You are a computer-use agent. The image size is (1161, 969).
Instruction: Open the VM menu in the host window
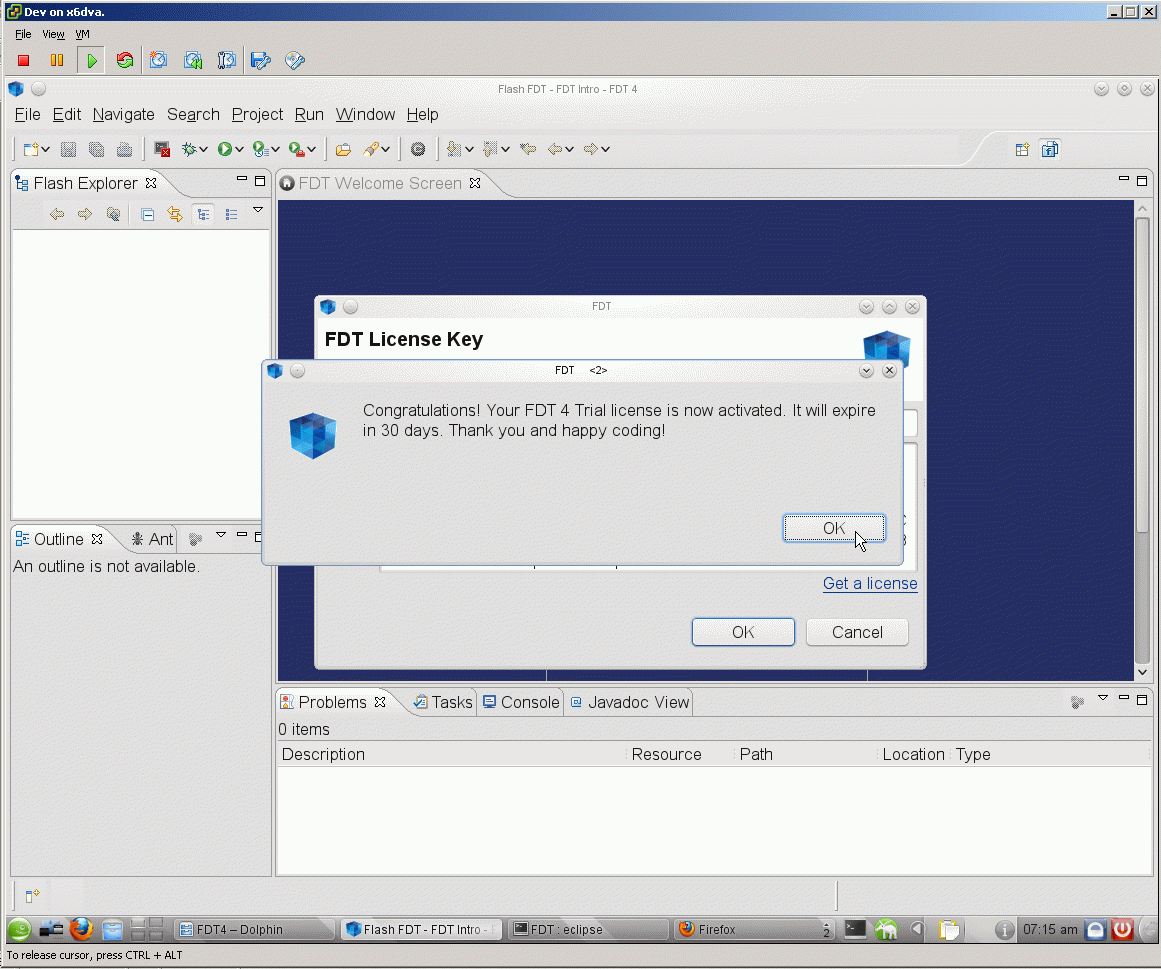click(x=82, y=34)
